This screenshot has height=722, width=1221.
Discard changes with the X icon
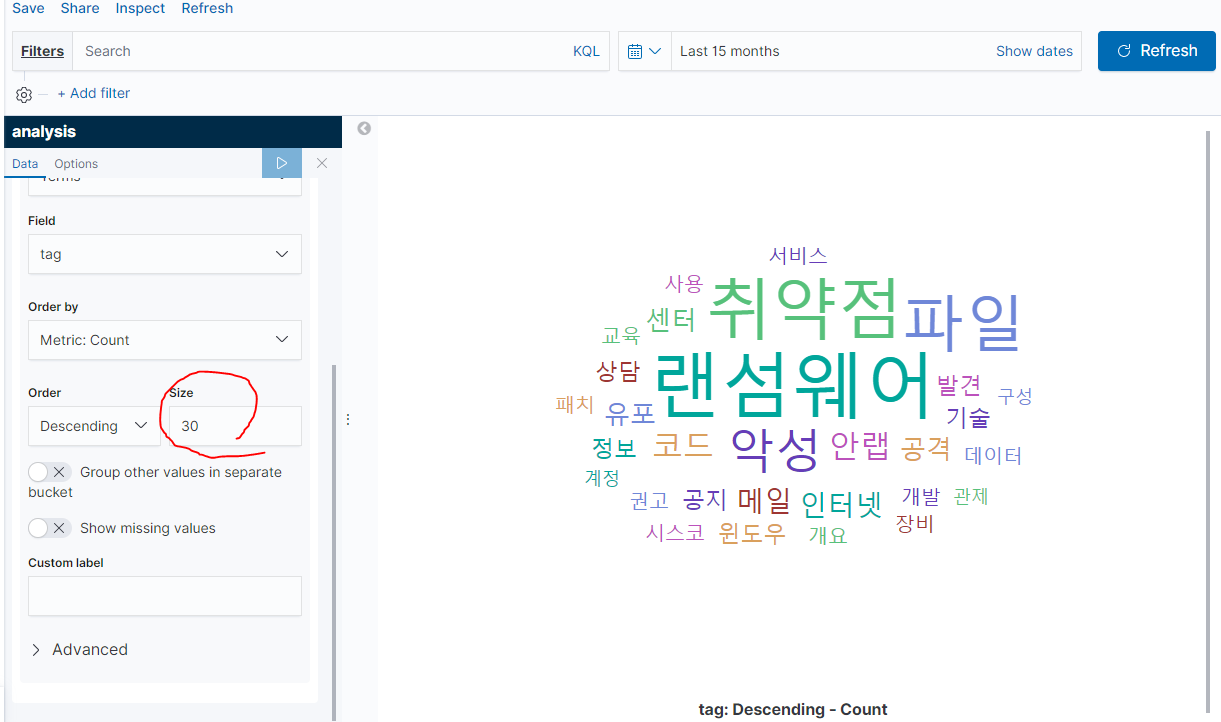tap(322, 163)
